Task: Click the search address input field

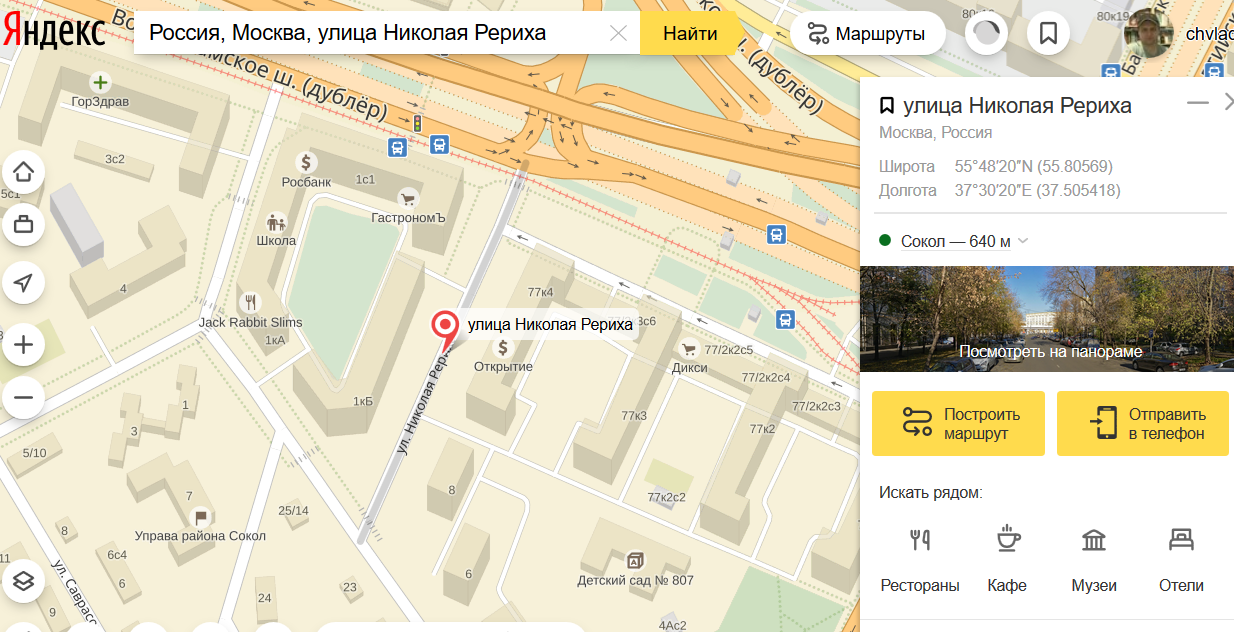Action: [370, 33]
